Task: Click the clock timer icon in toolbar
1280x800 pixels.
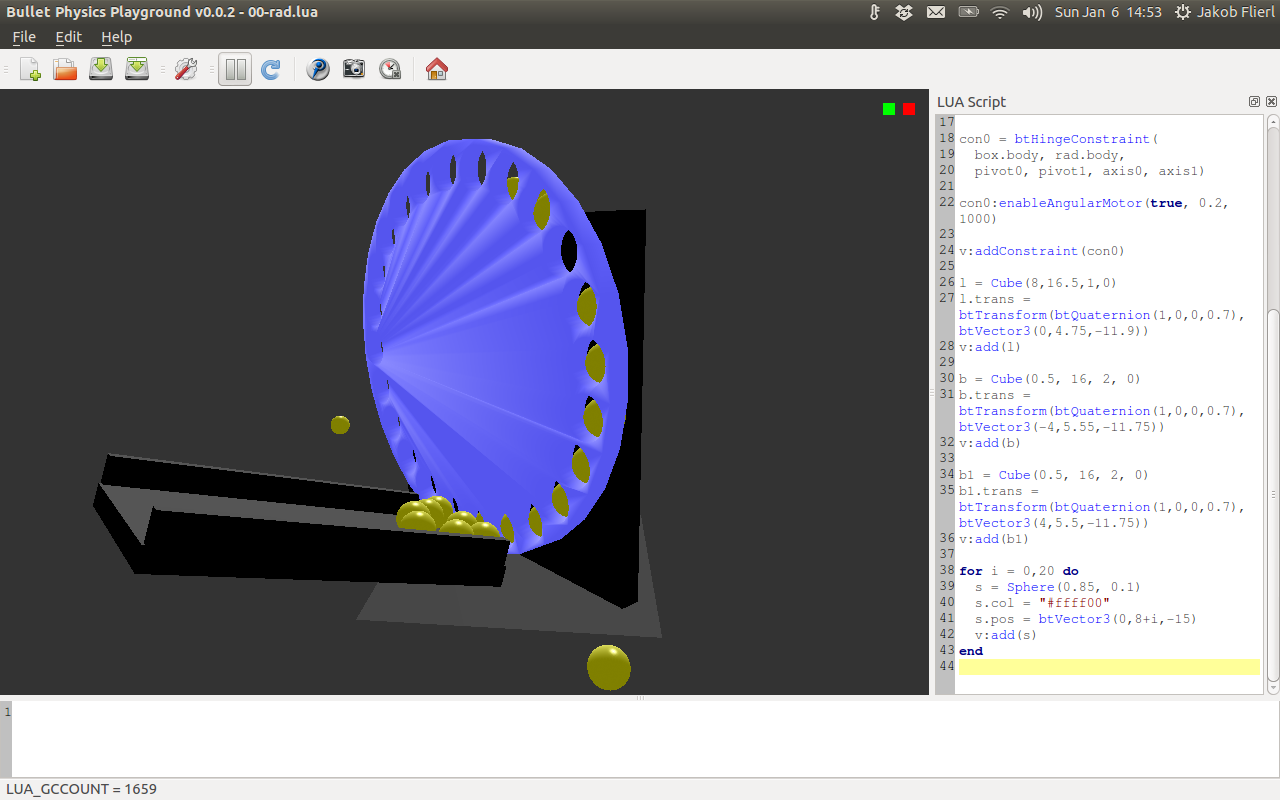Action: tap(390, 69)
